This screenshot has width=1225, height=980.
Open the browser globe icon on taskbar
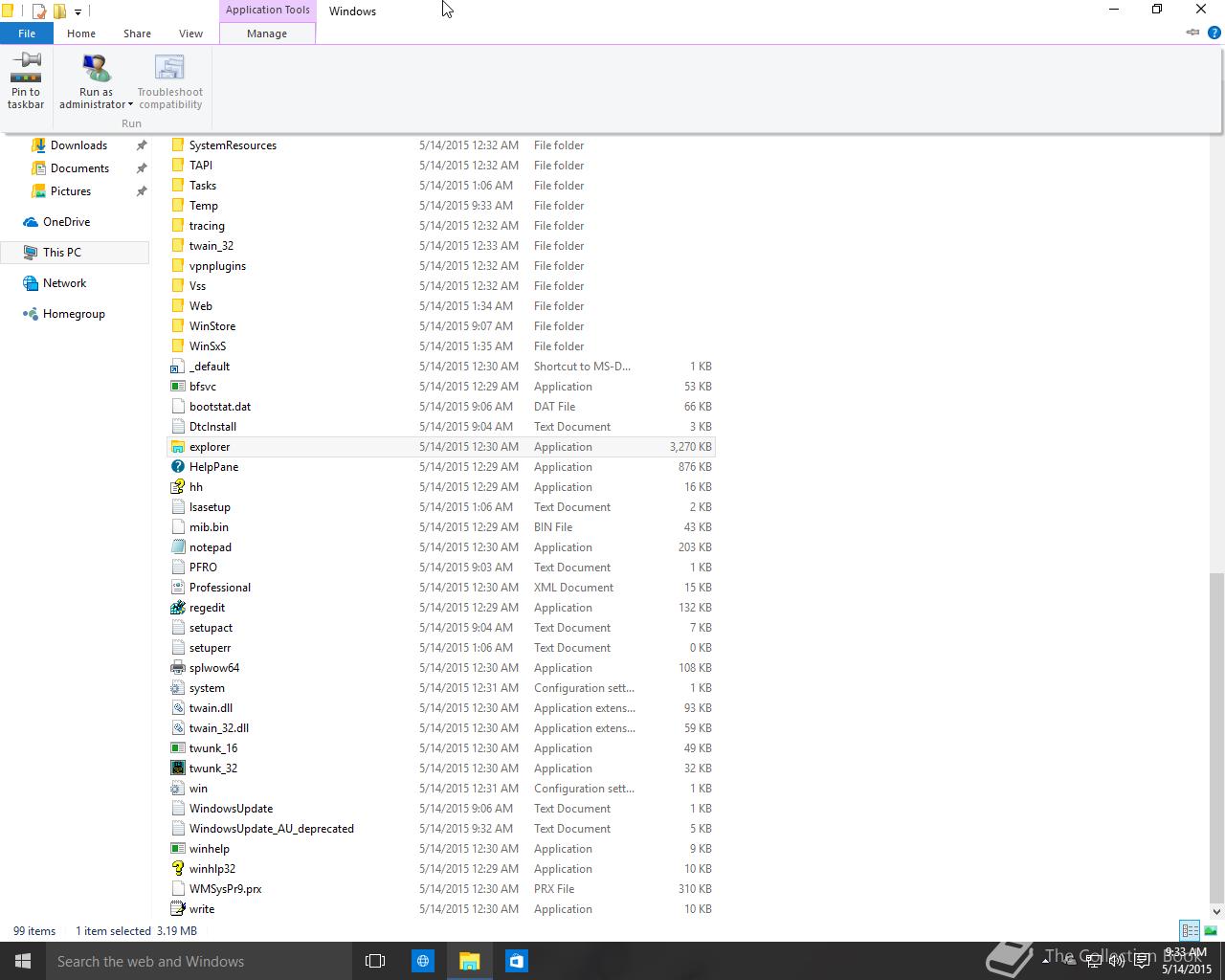click(x=423, y=961)
